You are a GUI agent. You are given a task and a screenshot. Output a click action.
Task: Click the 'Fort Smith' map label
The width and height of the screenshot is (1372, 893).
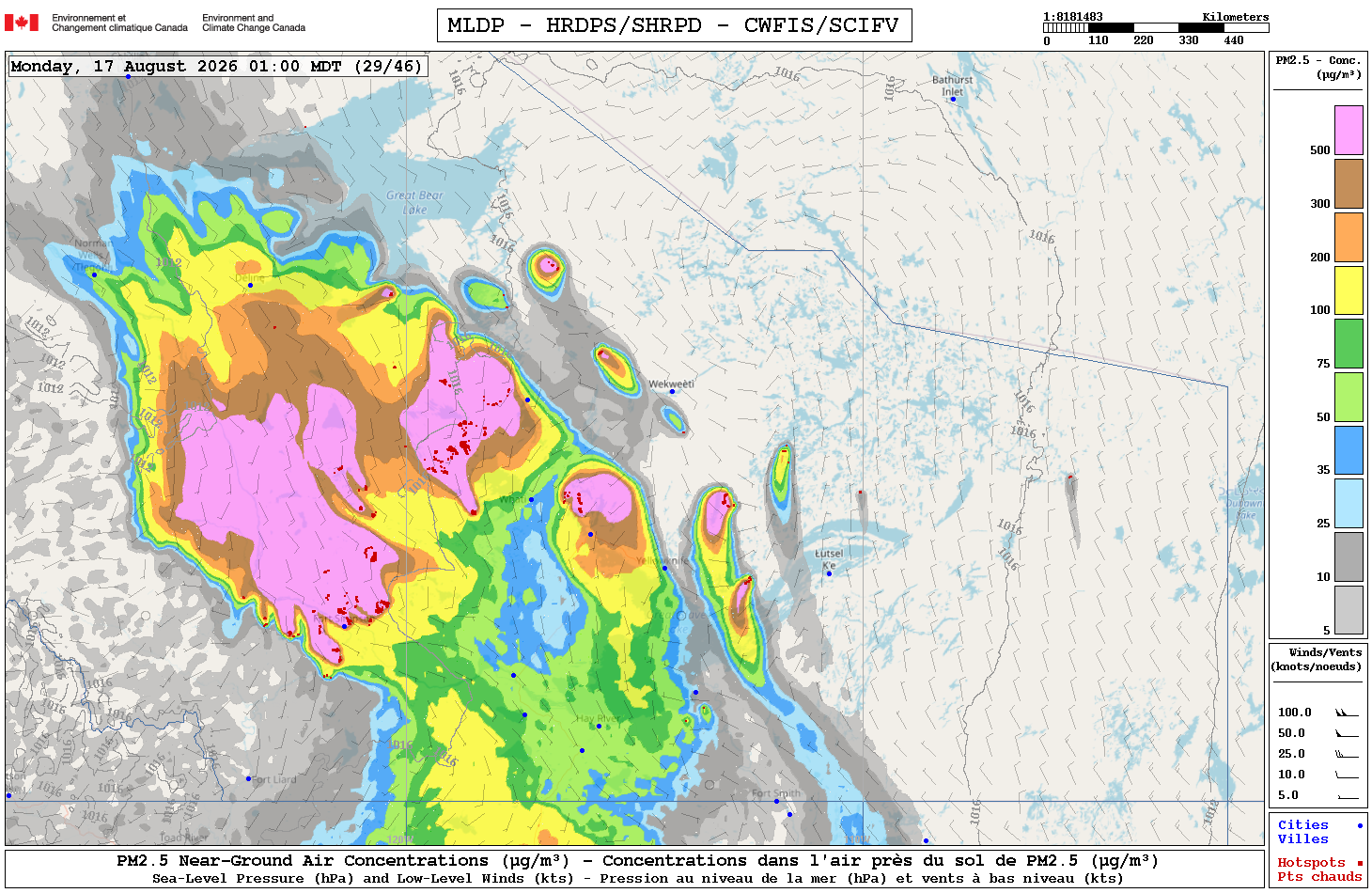(776, 793)
